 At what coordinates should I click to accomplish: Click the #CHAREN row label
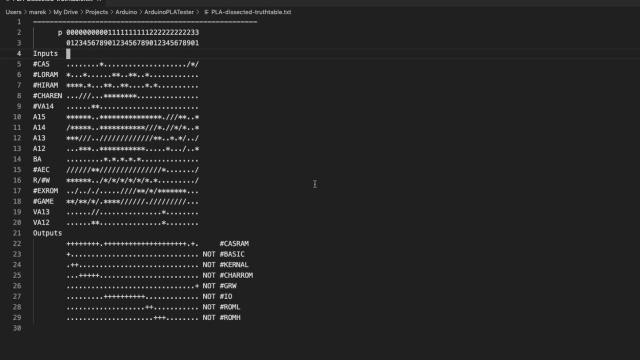tap(47, 96)
